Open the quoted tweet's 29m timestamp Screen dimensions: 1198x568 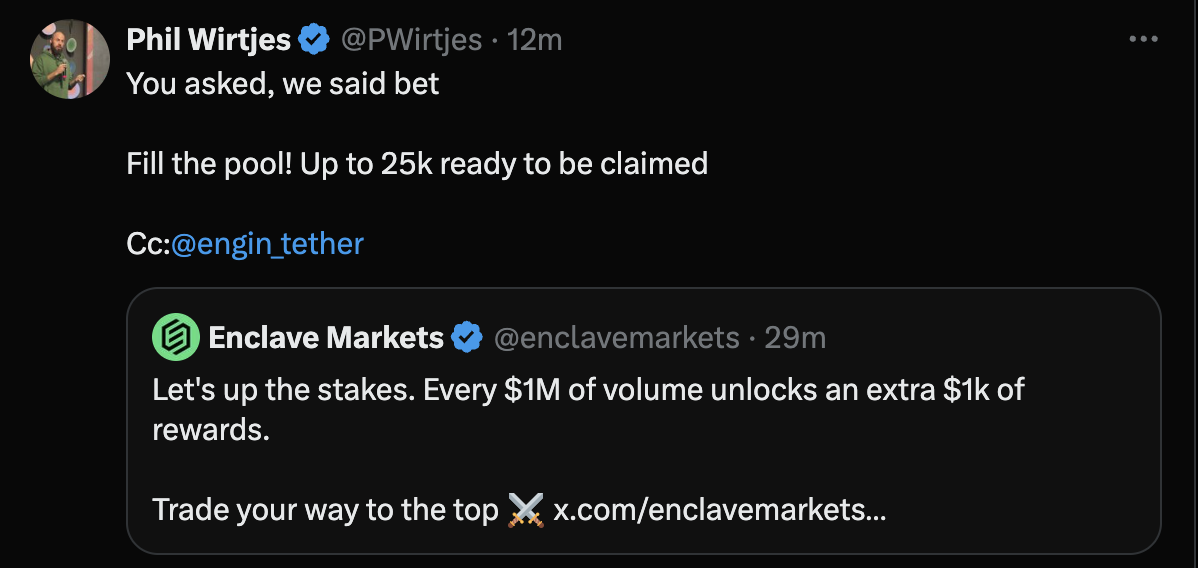click(795, 338)
